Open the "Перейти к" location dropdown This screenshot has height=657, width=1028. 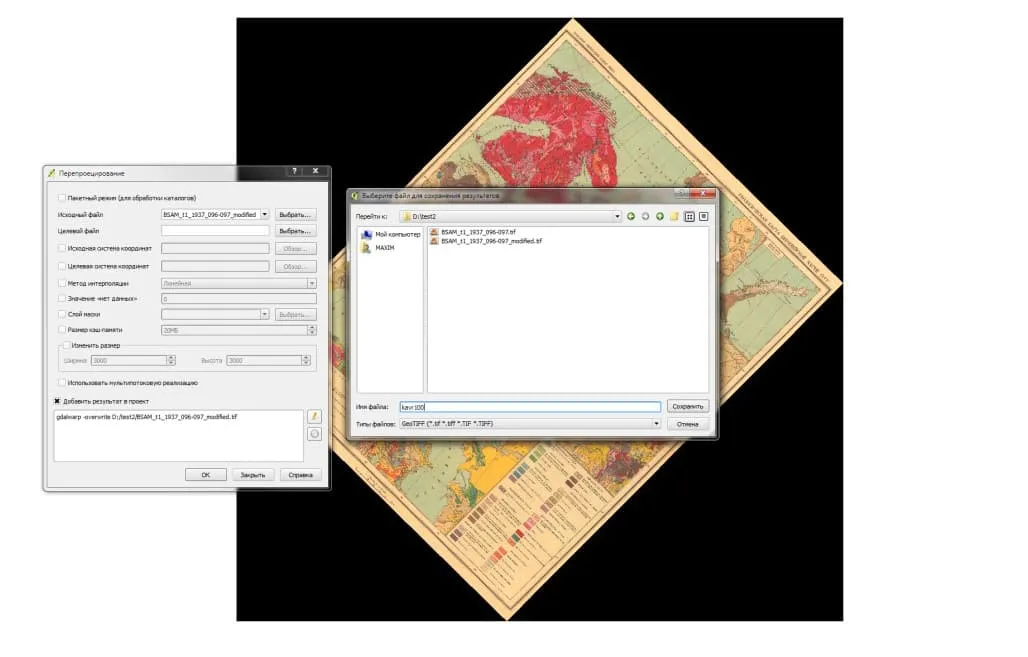[x=616, y=215]
